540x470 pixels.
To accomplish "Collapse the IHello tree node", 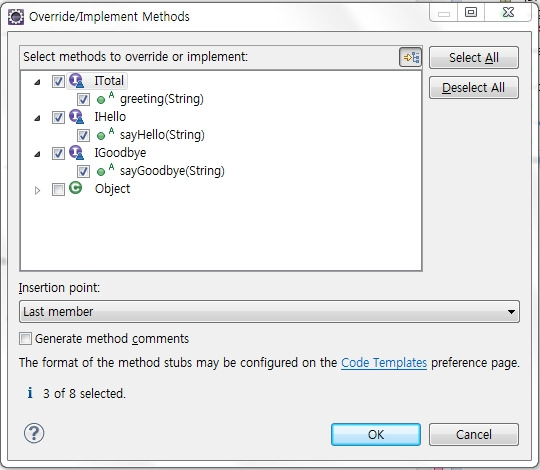I will (37, 118).
